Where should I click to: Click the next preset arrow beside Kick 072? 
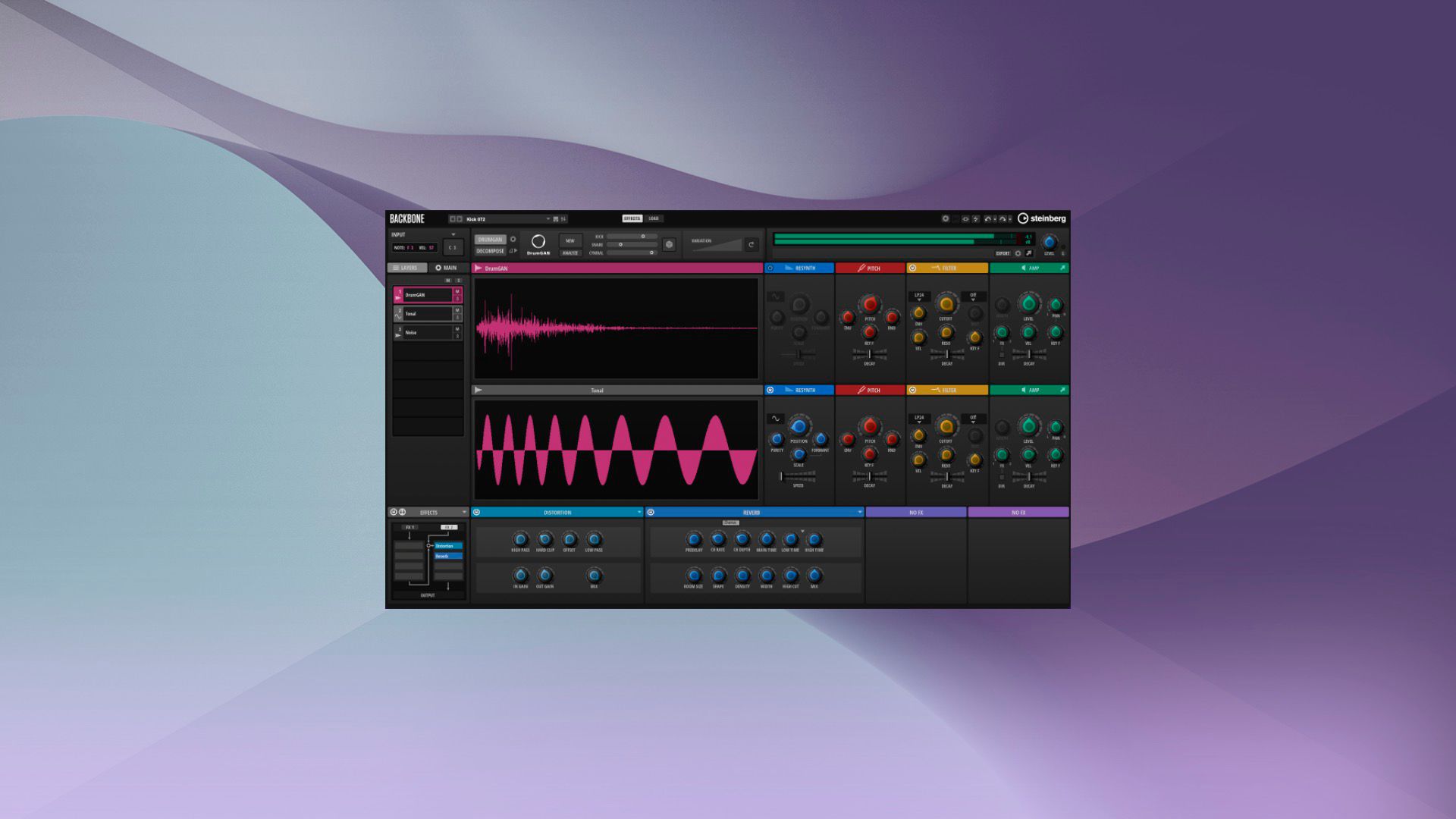[460, 219]
